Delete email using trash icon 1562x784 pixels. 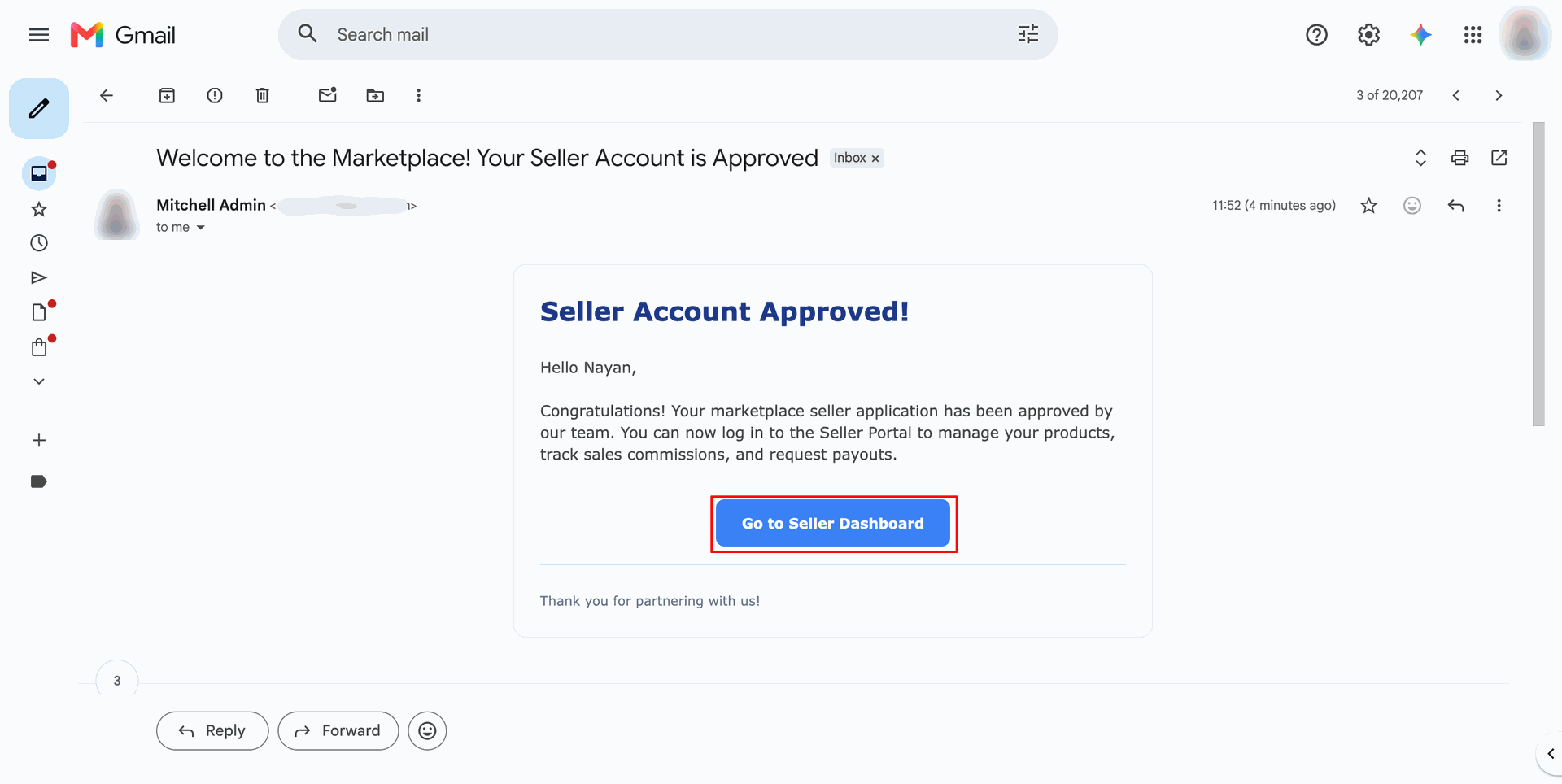(x=262, y=95)
